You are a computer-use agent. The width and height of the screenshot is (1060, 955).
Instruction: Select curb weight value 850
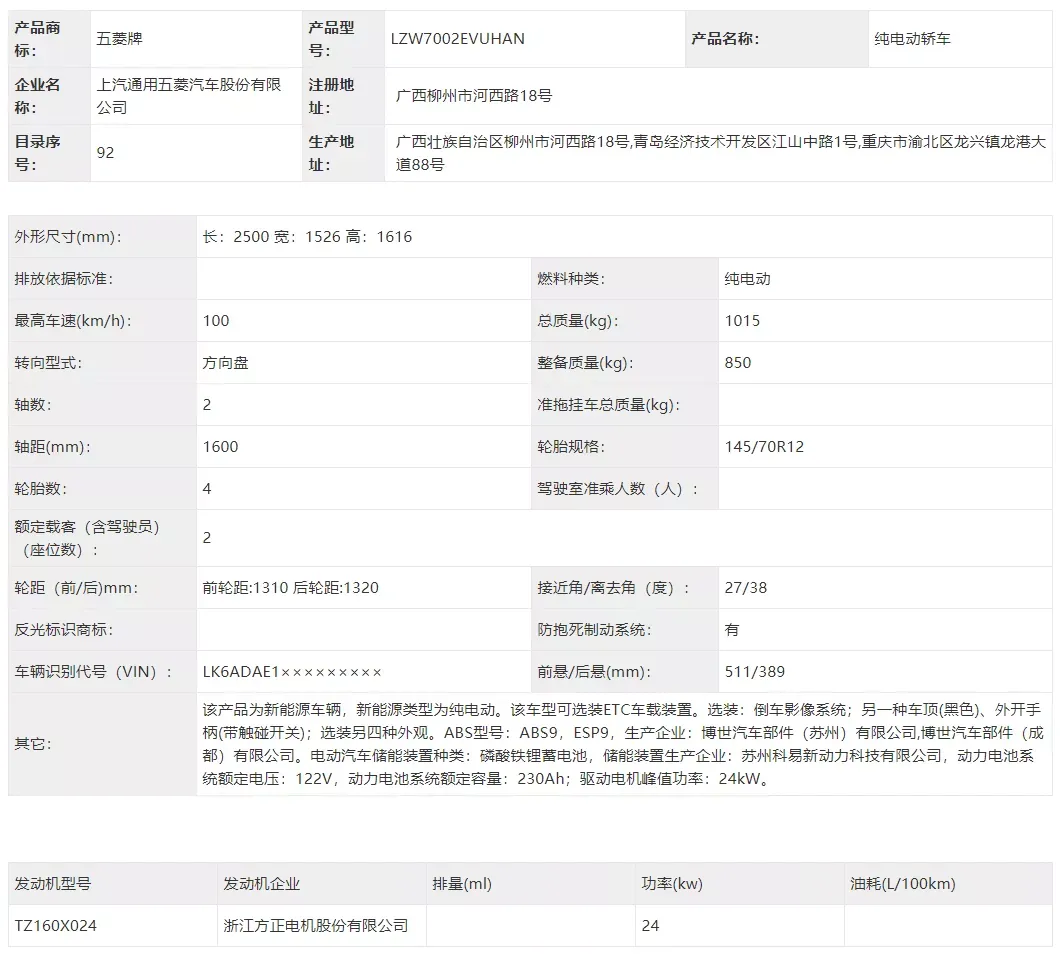pos(738,362)
